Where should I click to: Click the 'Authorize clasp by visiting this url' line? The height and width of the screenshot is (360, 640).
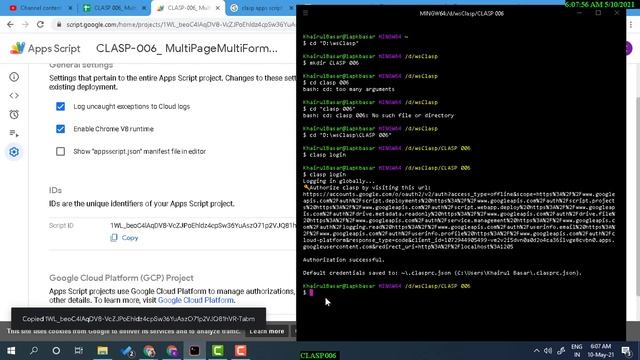tap(367, 187)
